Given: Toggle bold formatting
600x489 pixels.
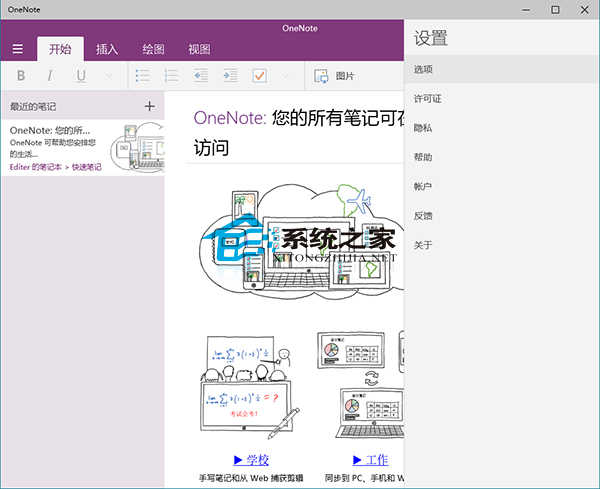Looking at the screenshot, I should (22, 76).
